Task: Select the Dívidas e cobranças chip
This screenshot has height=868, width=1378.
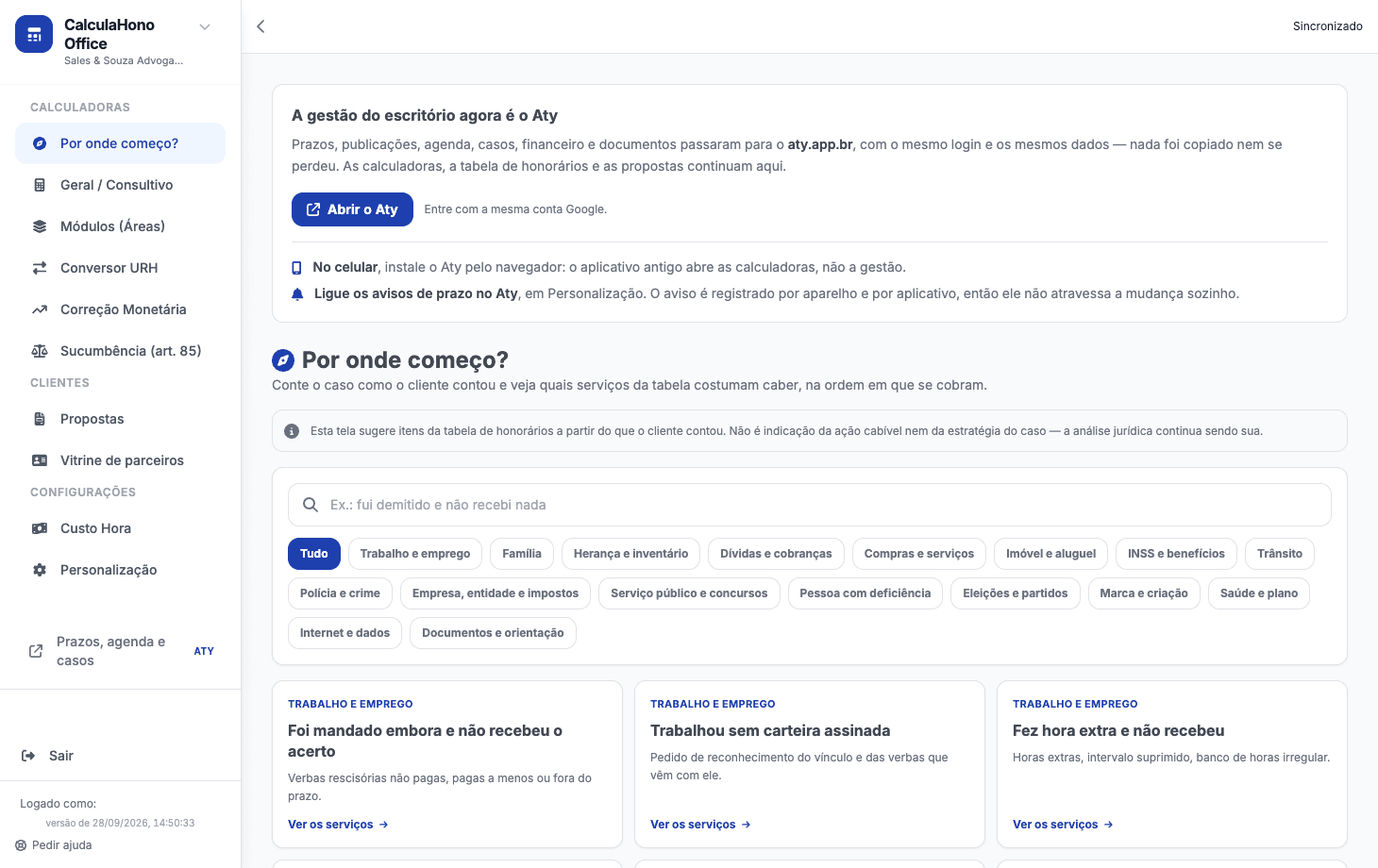Action: click(776, 554)
